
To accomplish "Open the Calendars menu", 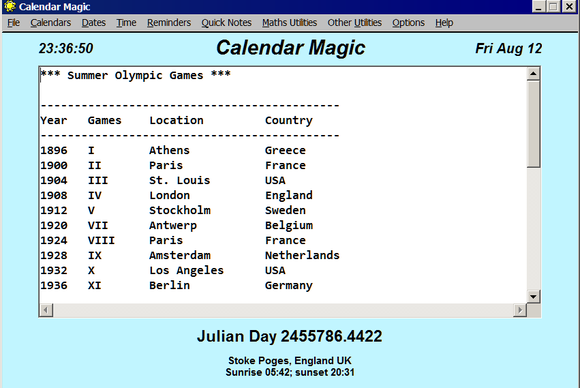I will 51,23.
